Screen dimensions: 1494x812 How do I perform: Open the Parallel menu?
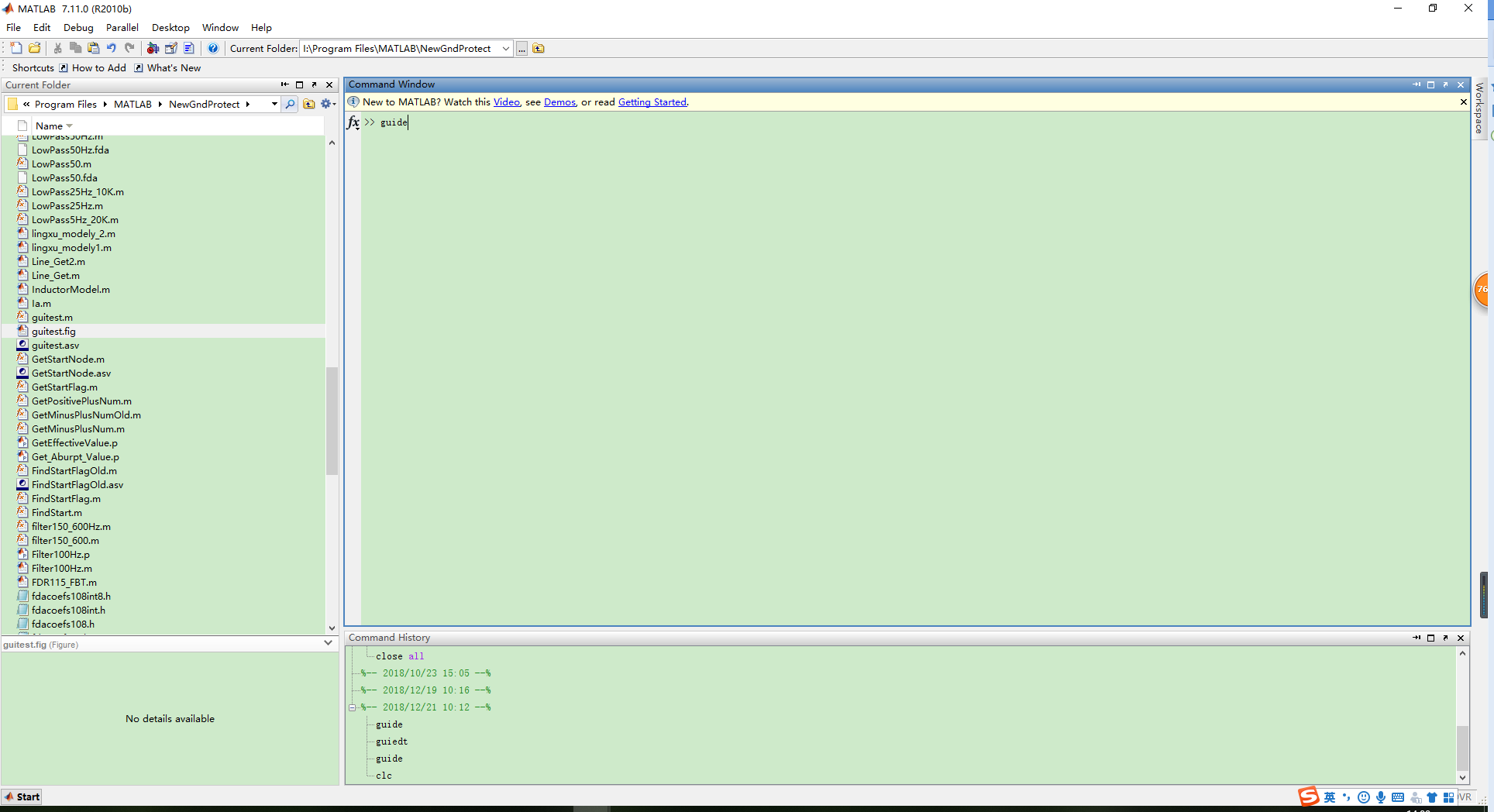[x=122, y=28]
